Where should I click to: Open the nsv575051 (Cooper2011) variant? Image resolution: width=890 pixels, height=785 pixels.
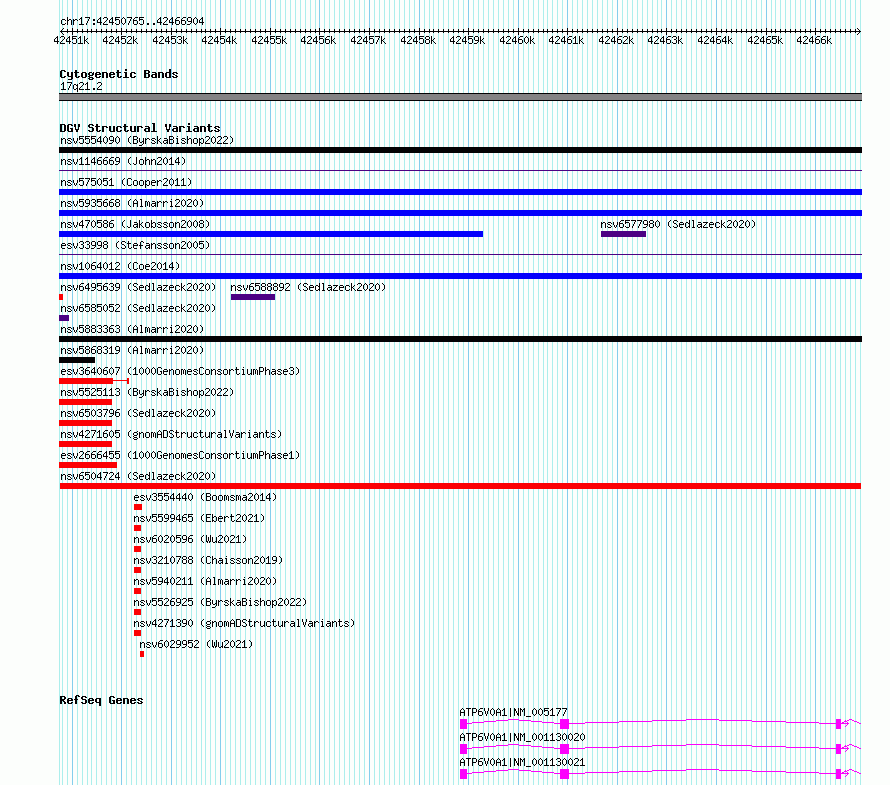pos(126,182)
